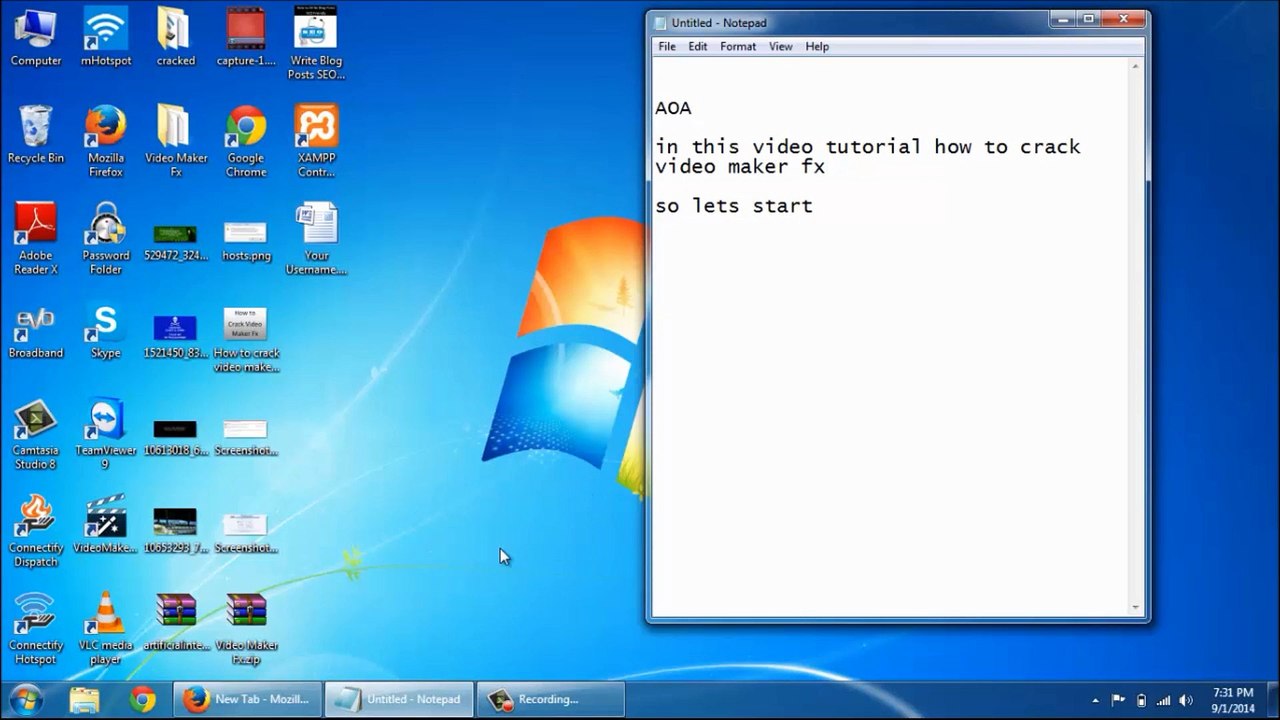
Task: Select the Mozilla Firefox desktop shortcut
Action: tap(106, 142)
